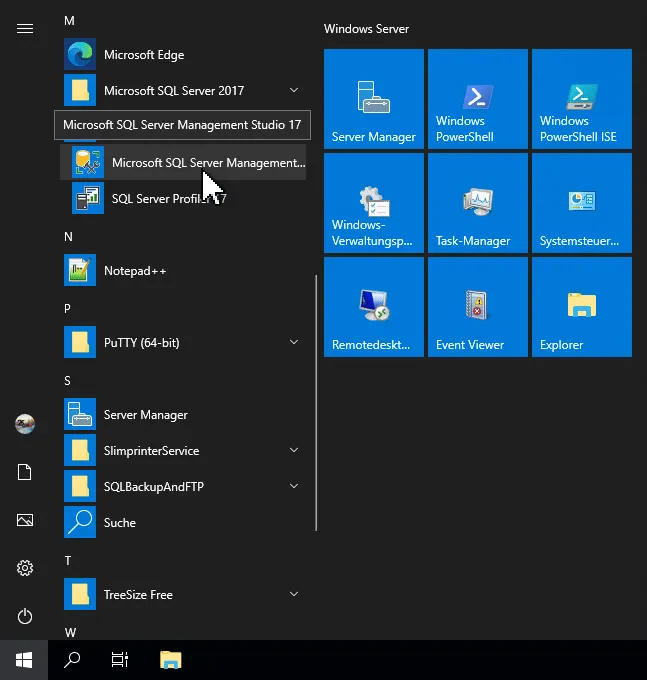Open the Server Manager tile

pyautogui.click(x=374, y=99)
